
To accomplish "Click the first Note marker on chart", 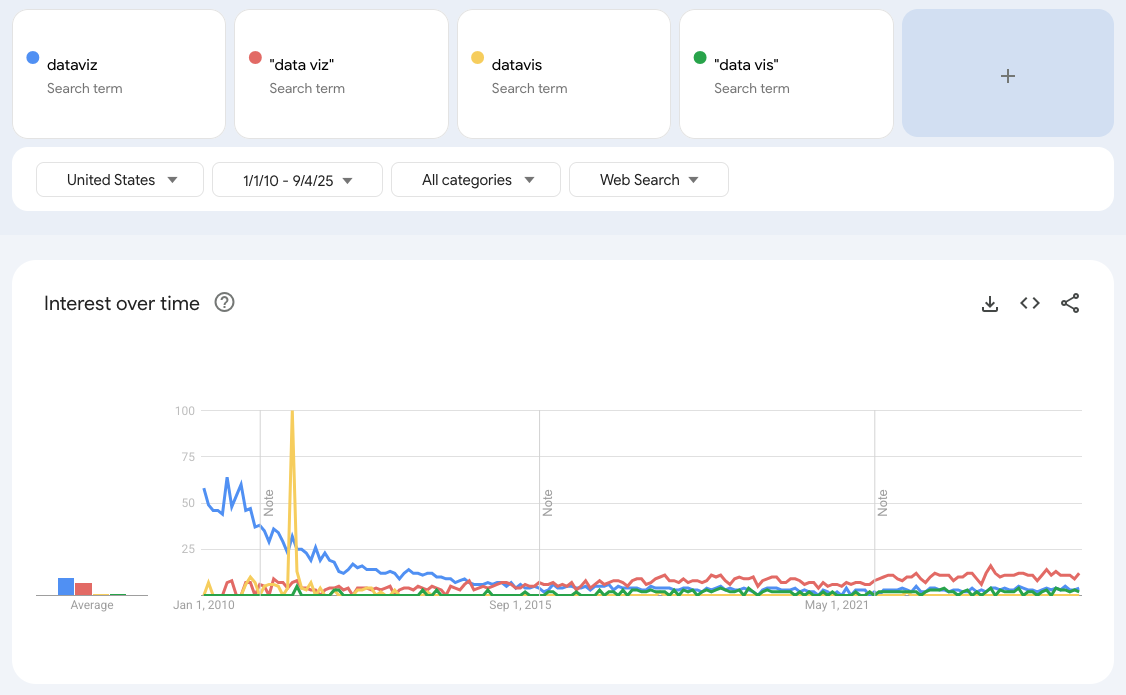I will click(x=268, y=502).
